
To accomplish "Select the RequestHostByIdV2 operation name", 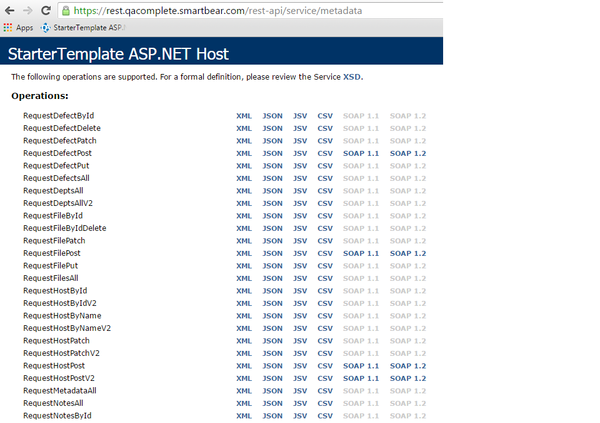I will tap(60, 303).
